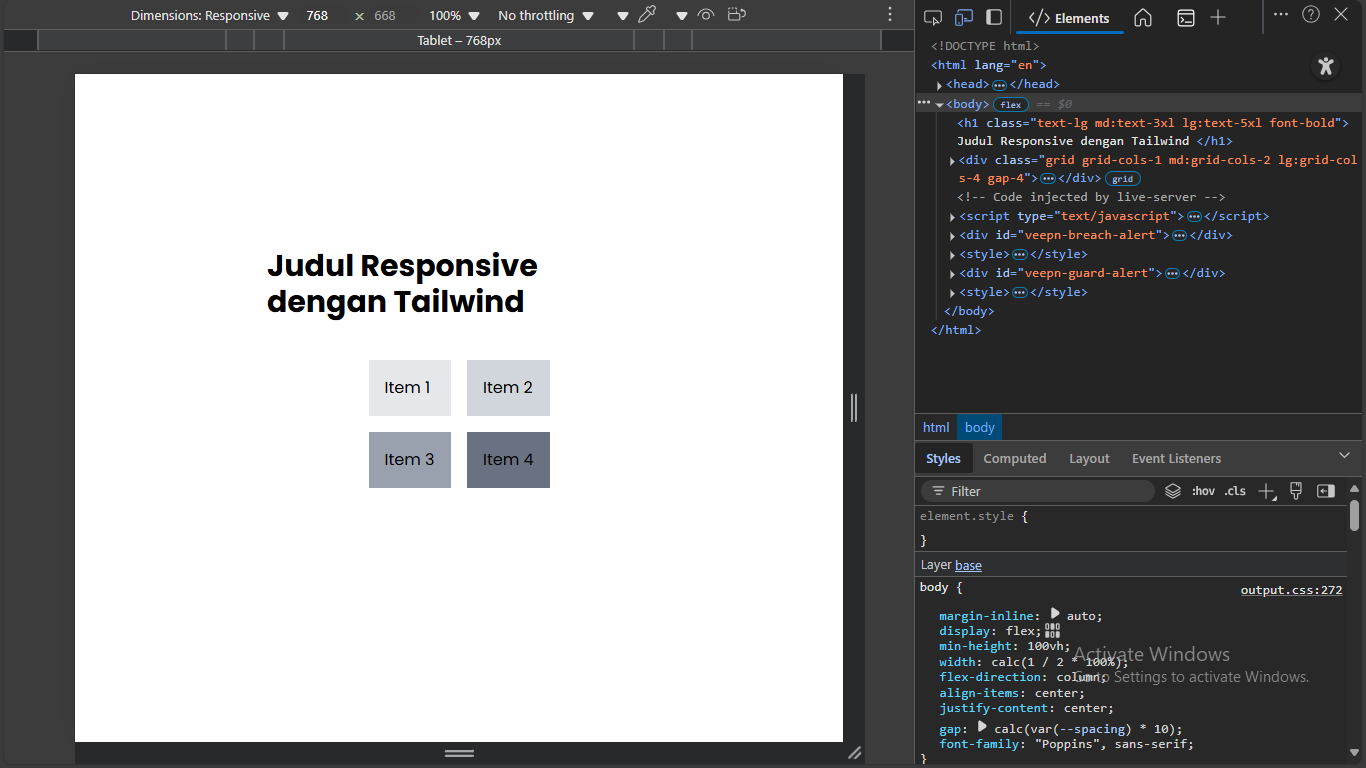Click the eye vision deficiency icon
This screenshot has width=1366, height=768.
(707, 15)
